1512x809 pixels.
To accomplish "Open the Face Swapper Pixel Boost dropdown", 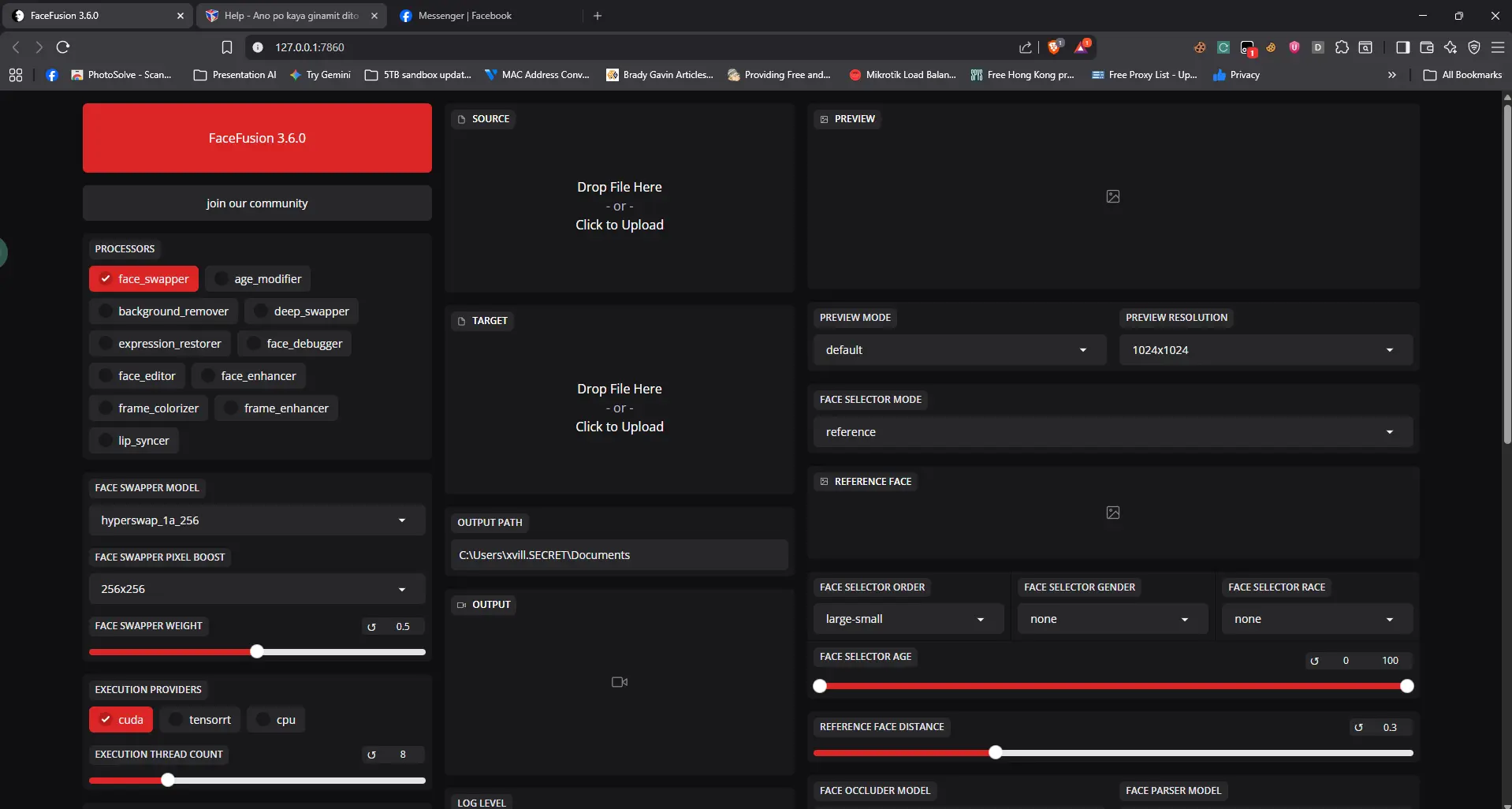I will [257, 589].
